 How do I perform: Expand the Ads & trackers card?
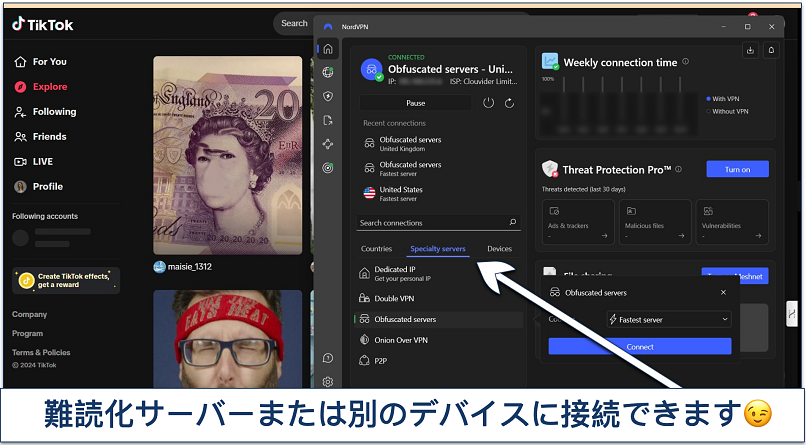click(577, 222)
